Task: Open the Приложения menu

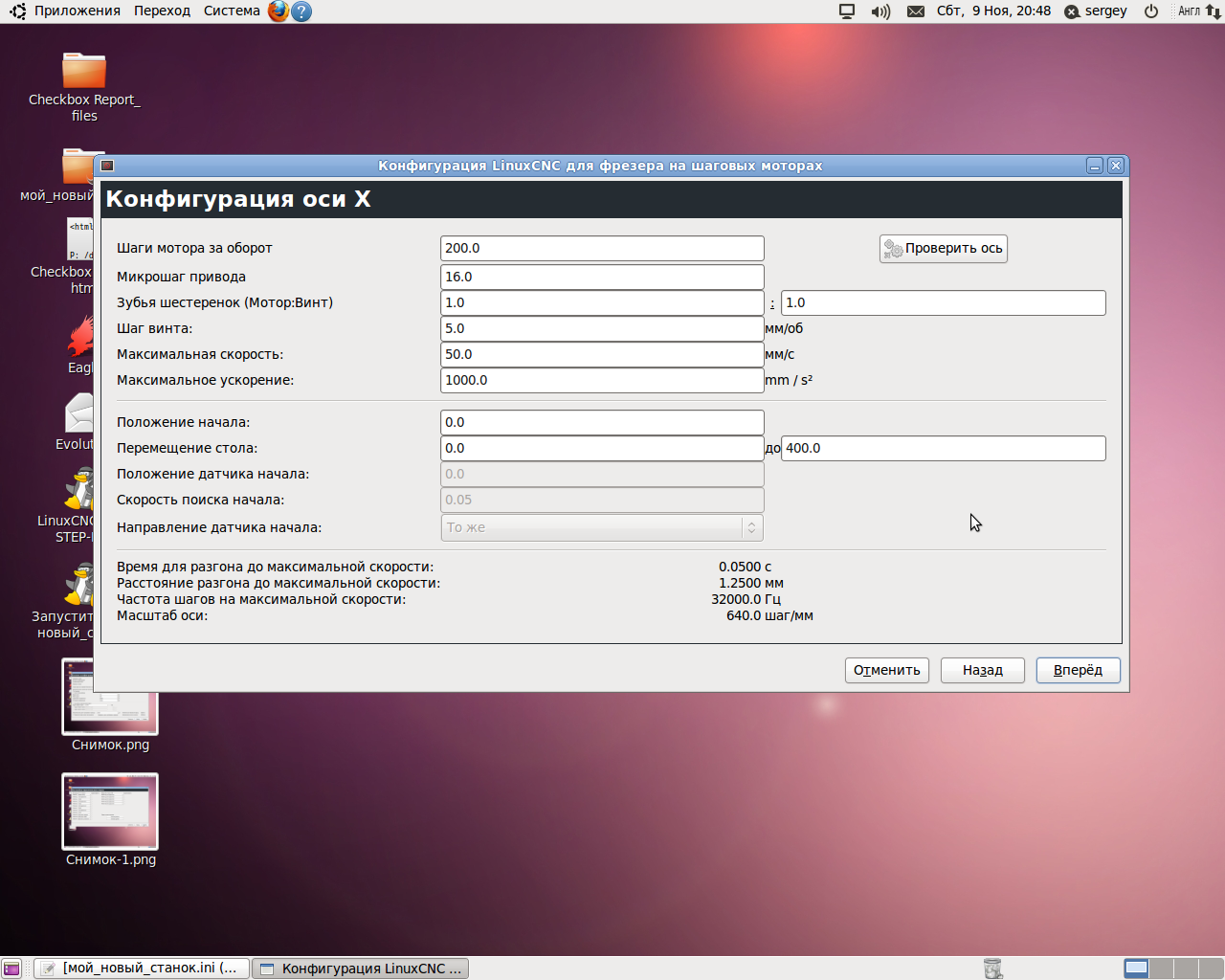Action: (x=78, y=11)
